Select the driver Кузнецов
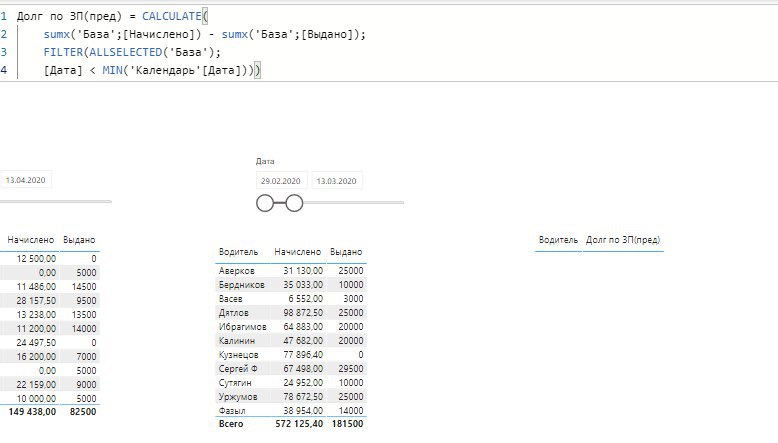Viewport: 778px width, 443px height. coord(238,355)
